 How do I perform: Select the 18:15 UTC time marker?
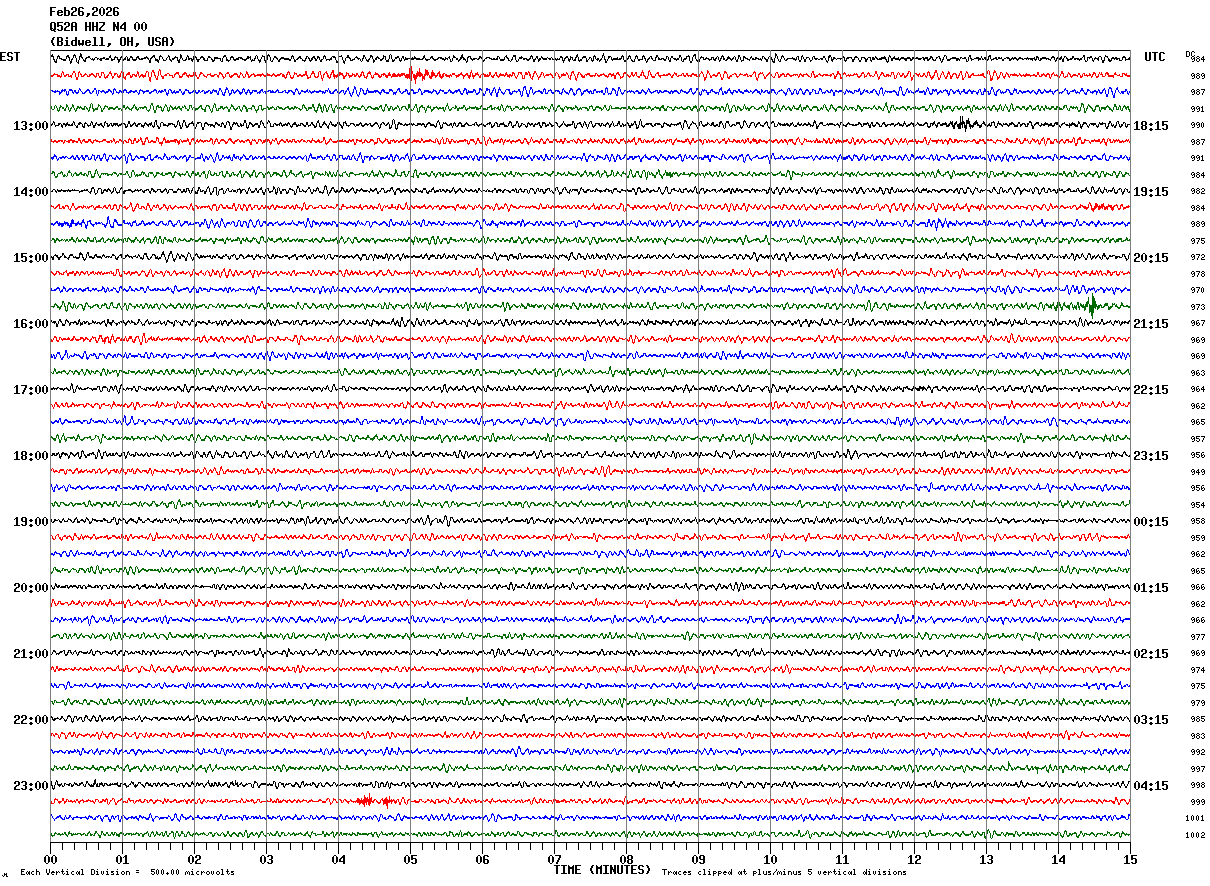tap(1151, 126)
